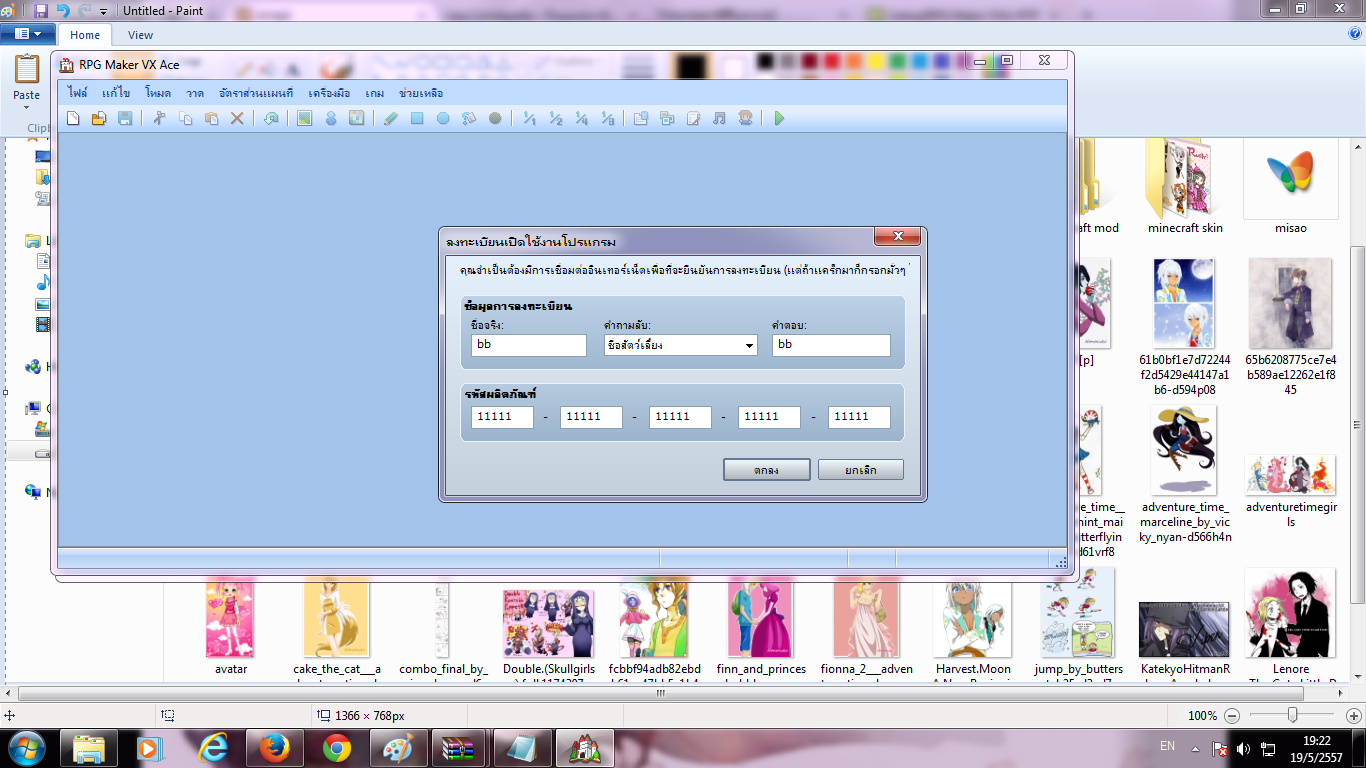This screenshot has height=768, width=1366.
Task: Click the ตกลง OK button
Action: (x=767, y=470)
